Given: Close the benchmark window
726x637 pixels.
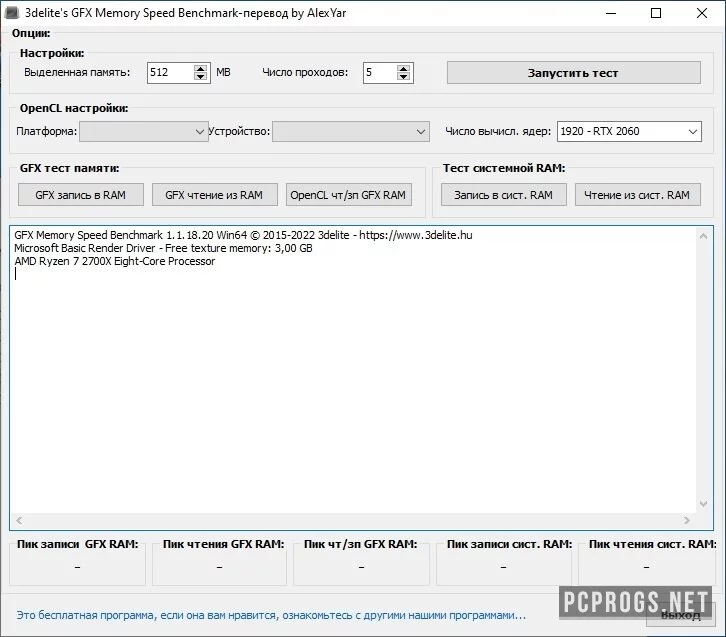Looking at the screenshot, I should click(x=702, y=13).
